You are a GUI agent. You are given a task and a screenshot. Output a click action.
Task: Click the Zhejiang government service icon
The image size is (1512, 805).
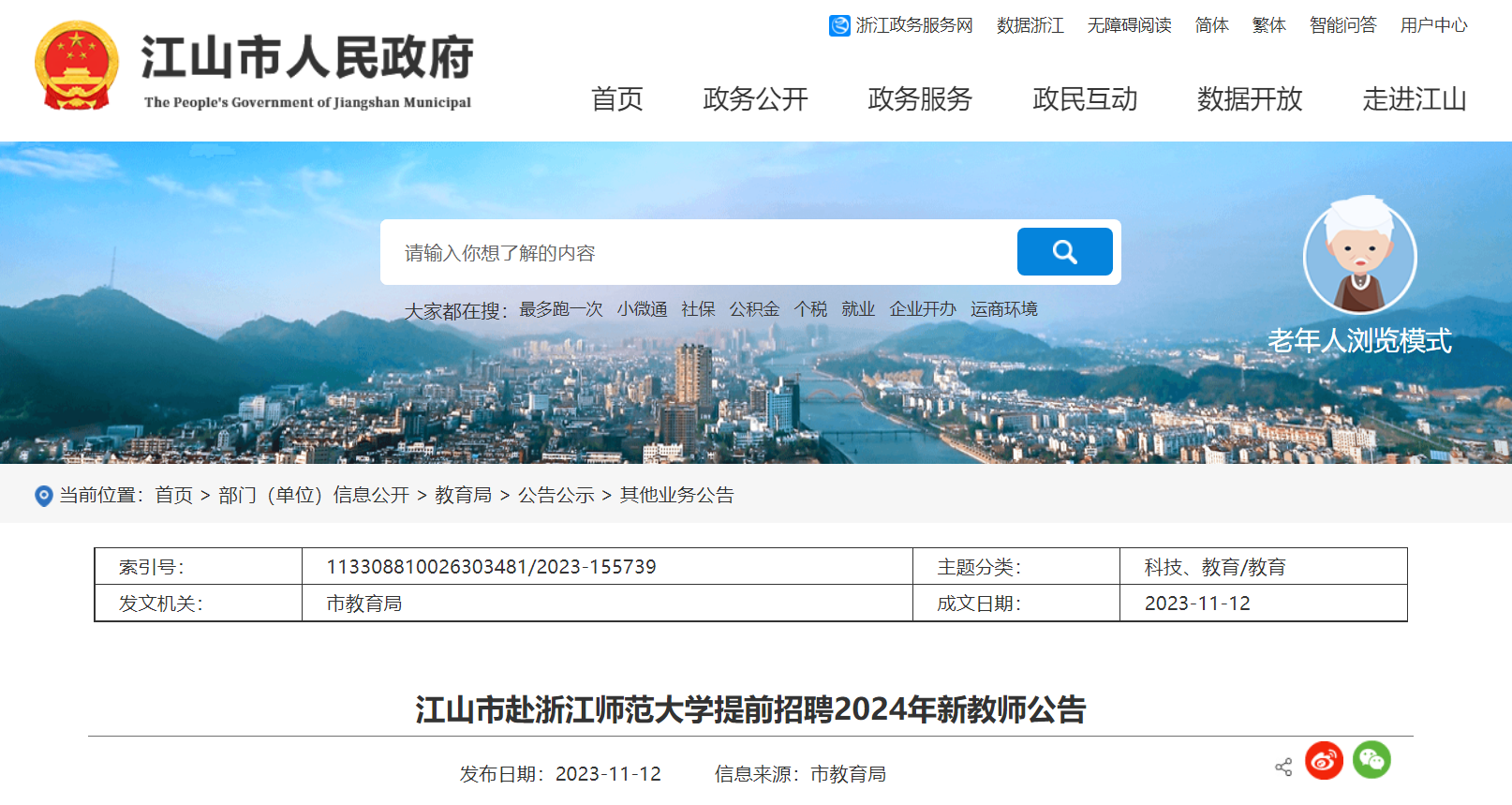(x=839, y=25)
